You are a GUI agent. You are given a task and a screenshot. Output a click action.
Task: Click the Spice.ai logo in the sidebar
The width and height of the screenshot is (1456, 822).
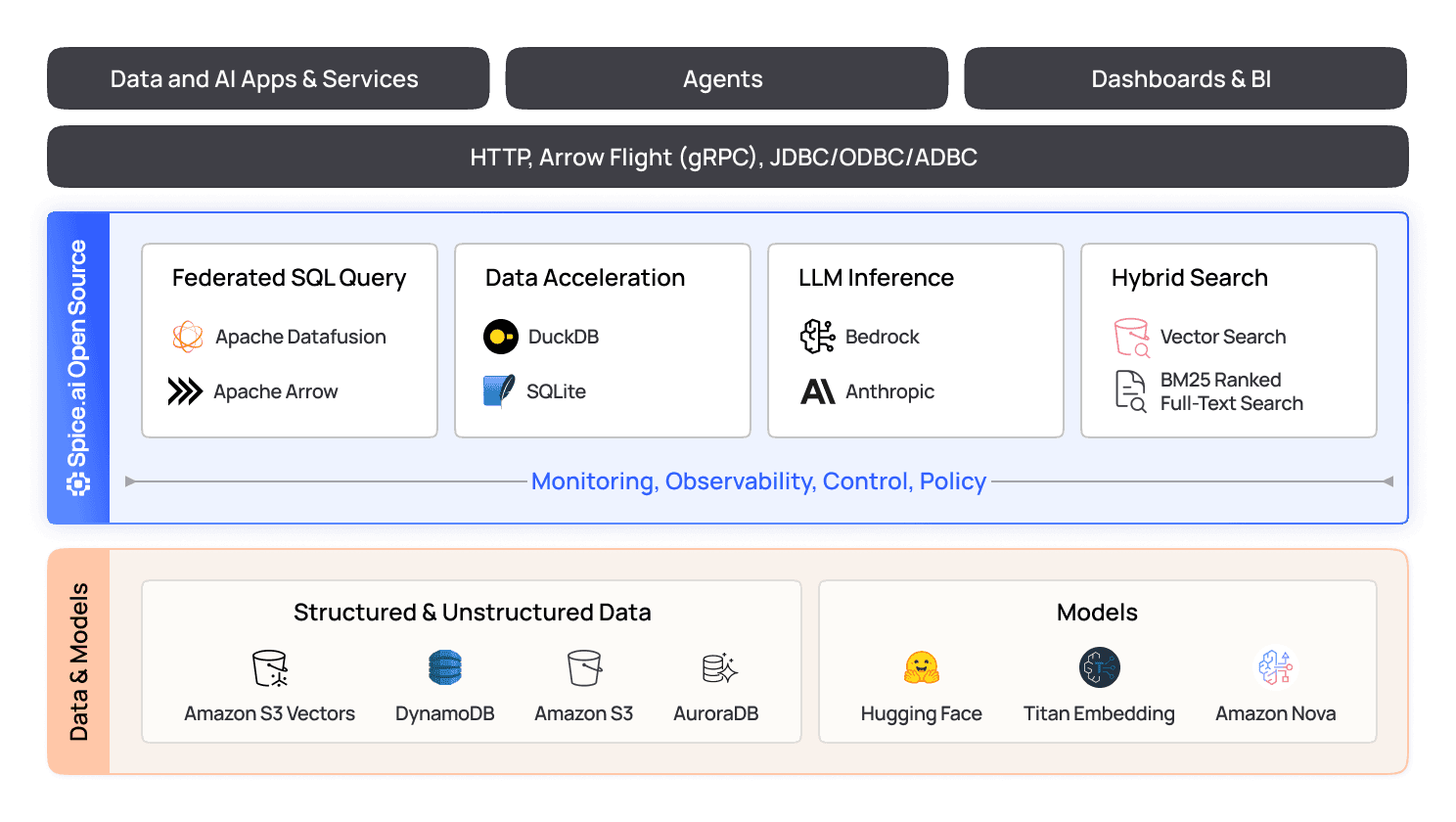pyautogui.click(x=76, y=483)
